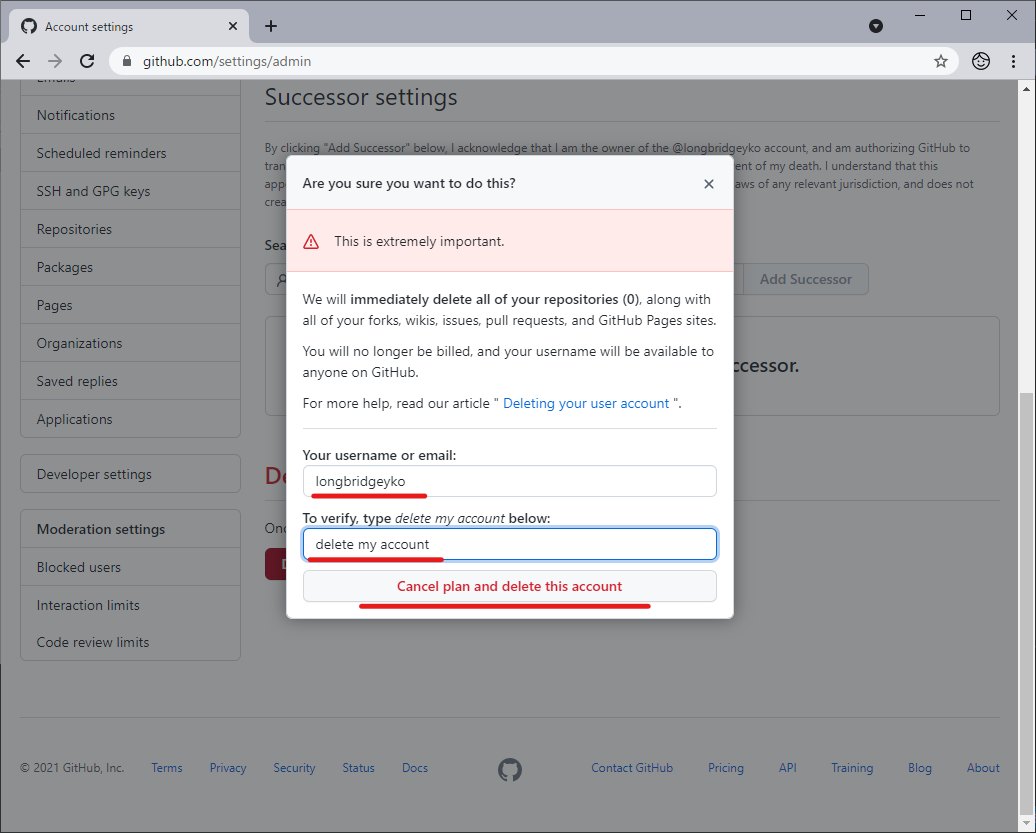The image size is (1036, 833).
Task: Focus the 'delete my account' verification field
Action: [509, 544]
